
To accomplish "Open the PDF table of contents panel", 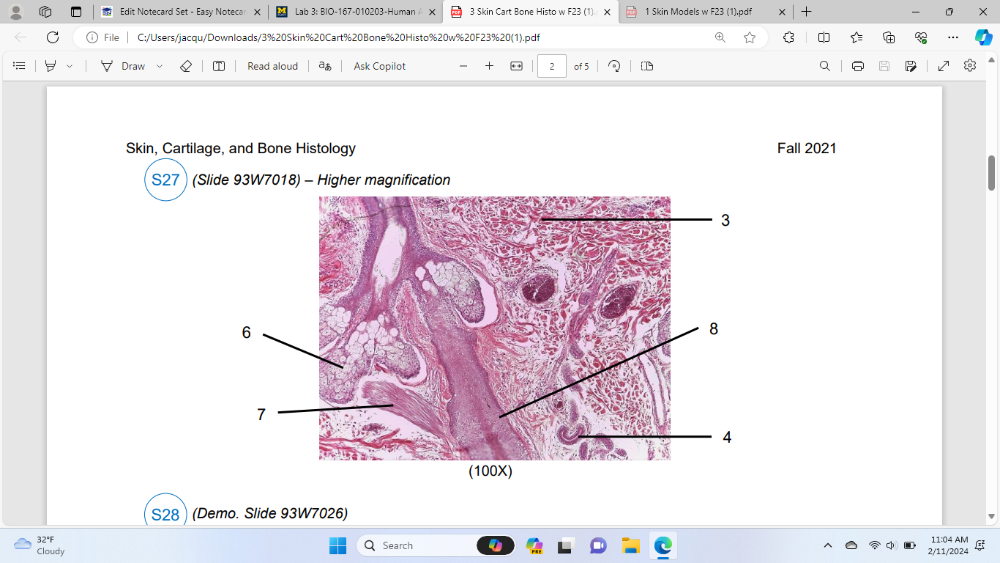I will click(x=19, y=66).
